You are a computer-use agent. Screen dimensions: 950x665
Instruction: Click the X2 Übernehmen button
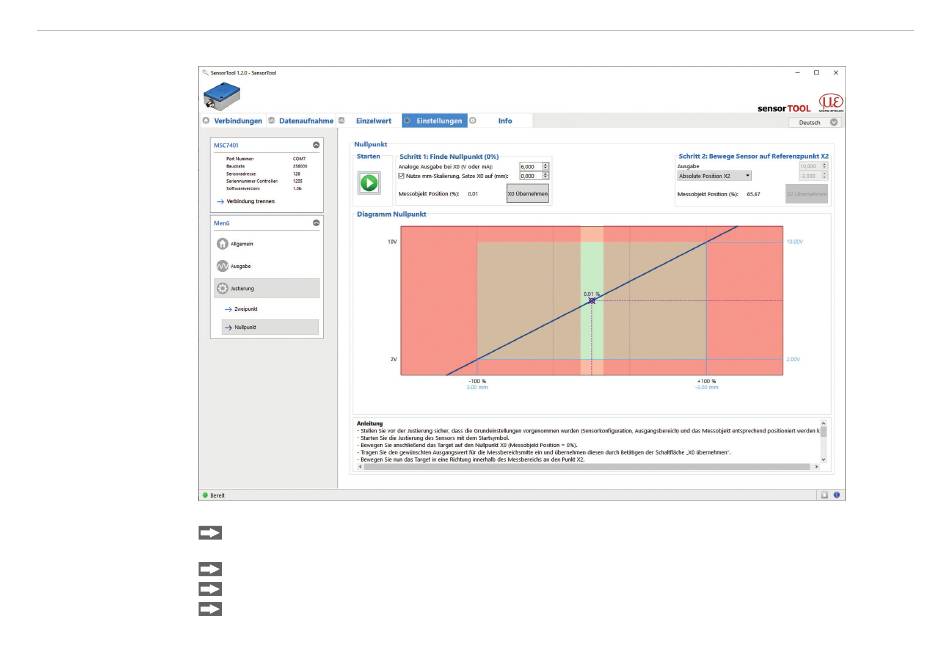click(806, 194)
